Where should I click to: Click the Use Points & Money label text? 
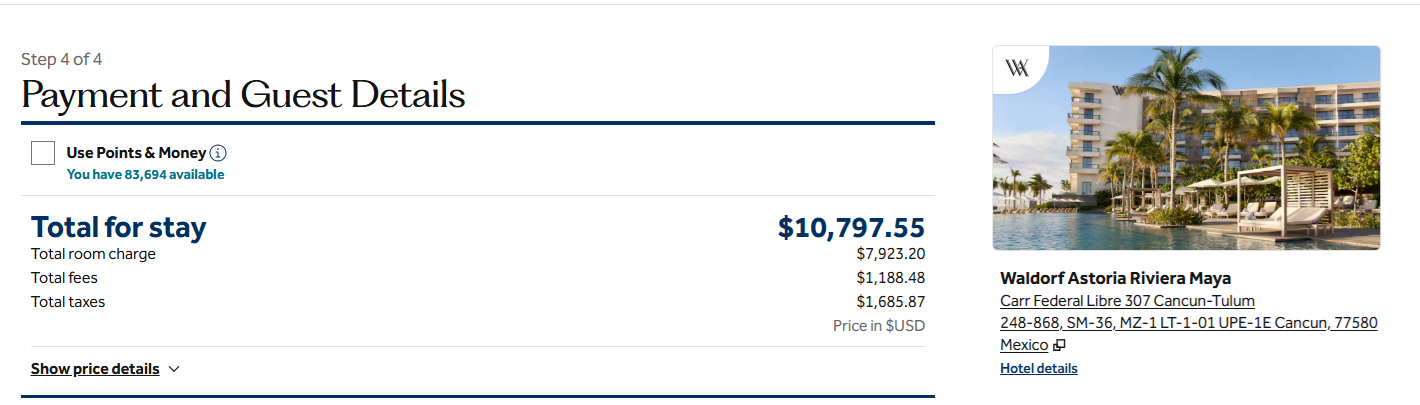[136, 153]
